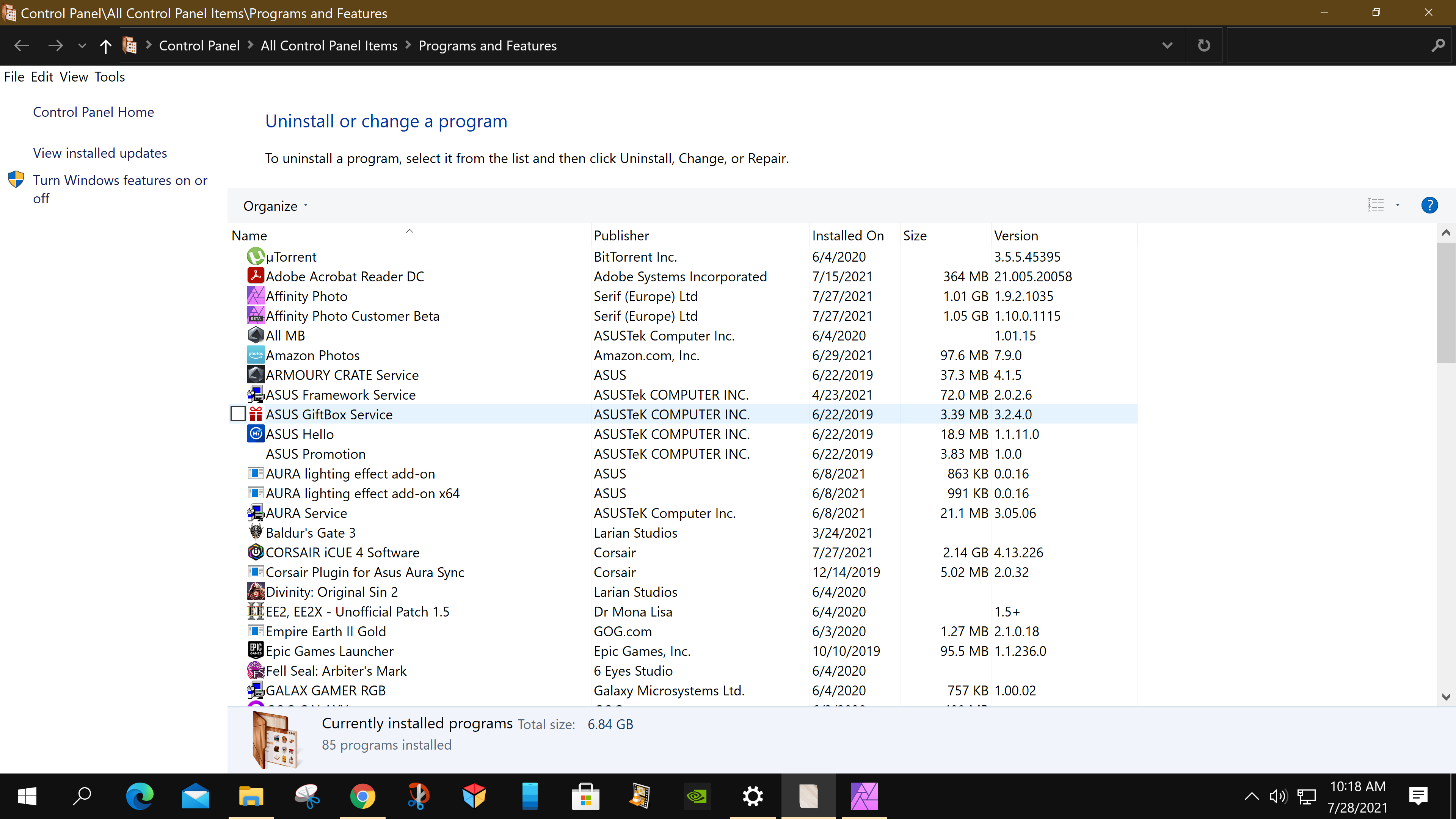Select the Empire Earth II Gold row
The height and width of the screenshot is (819, 1456).
click(x=683, y=631)
